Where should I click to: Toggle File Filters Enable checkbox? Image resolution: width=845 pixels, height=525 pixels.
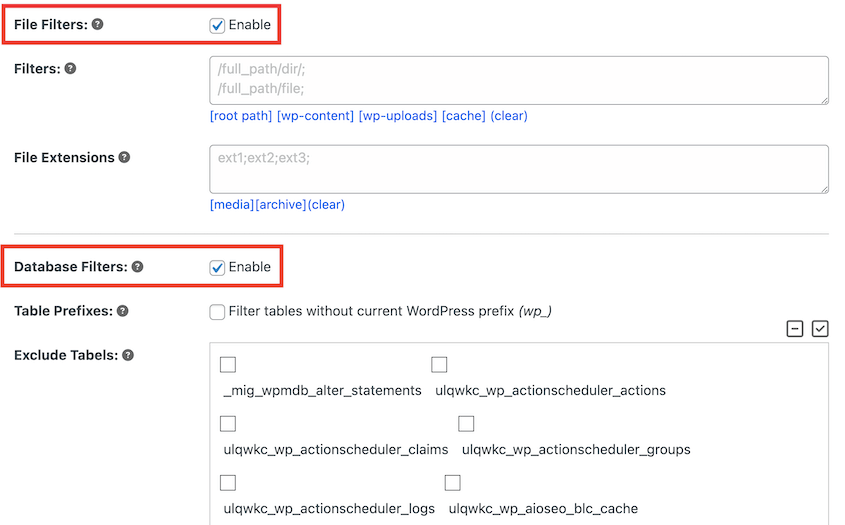tap(217, 25)
